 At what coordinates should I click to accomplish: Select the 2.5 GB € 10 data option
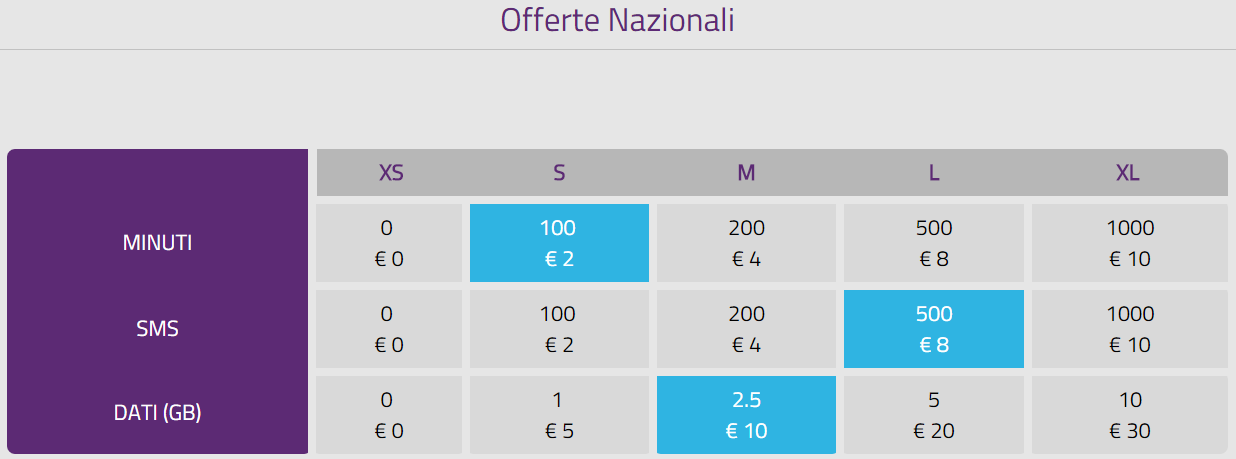746,415
